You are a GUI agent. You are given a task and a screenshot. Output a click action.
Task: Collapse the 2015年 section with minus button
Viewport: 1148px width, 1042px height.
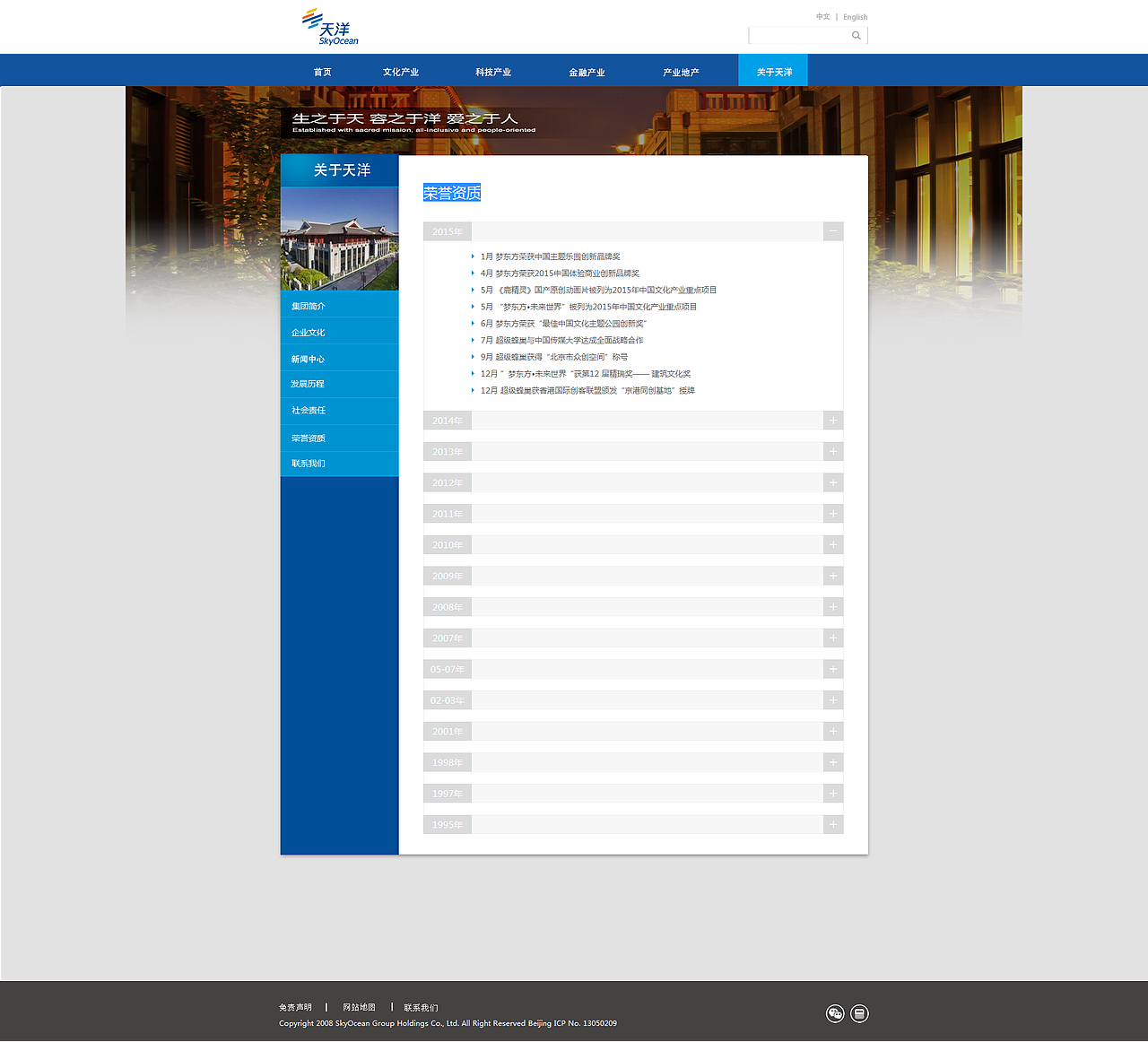833,231
